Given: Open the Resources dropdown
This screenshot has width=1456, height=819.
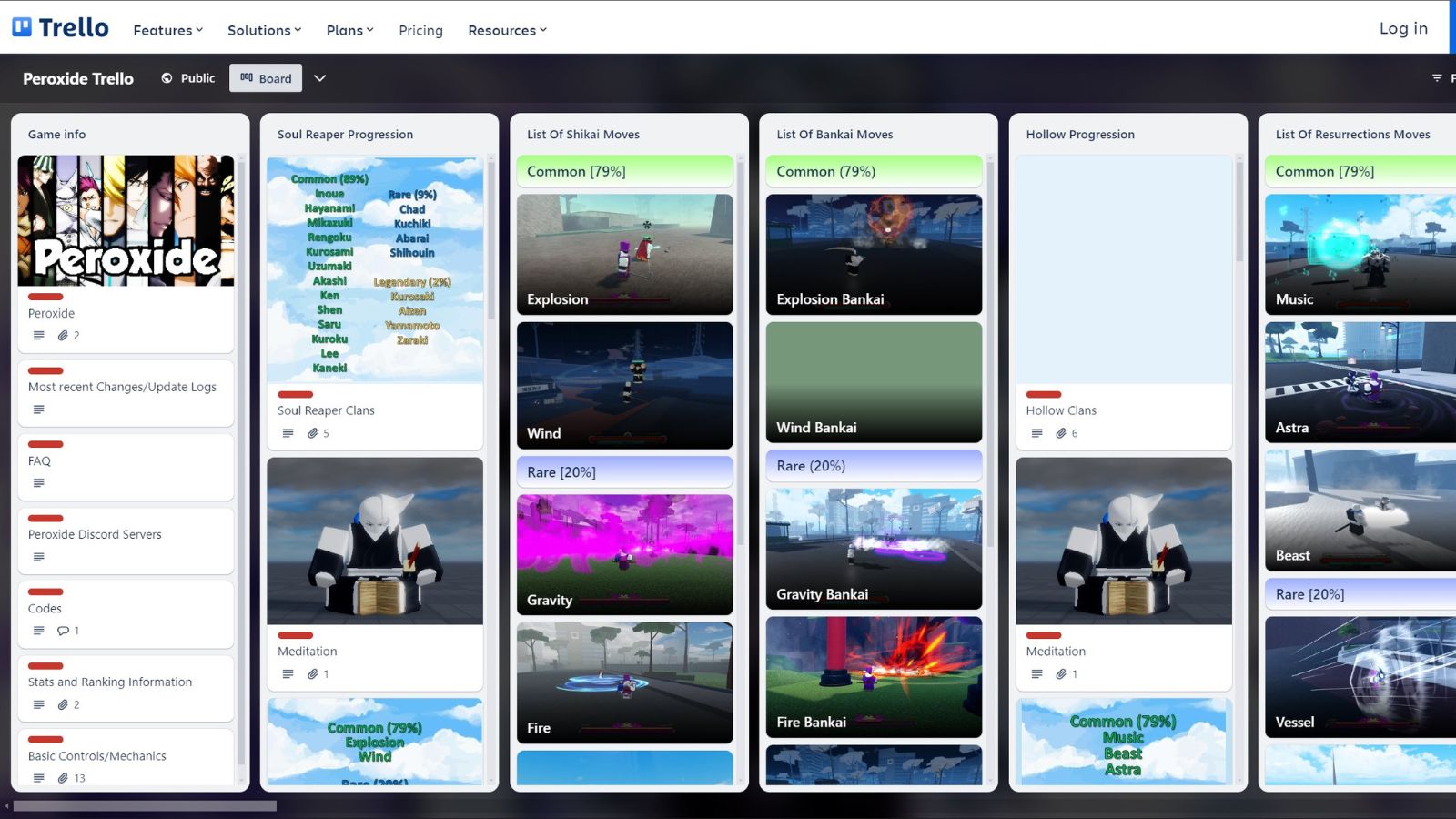Looking at the screenshot, I should (x=507, y=30).
